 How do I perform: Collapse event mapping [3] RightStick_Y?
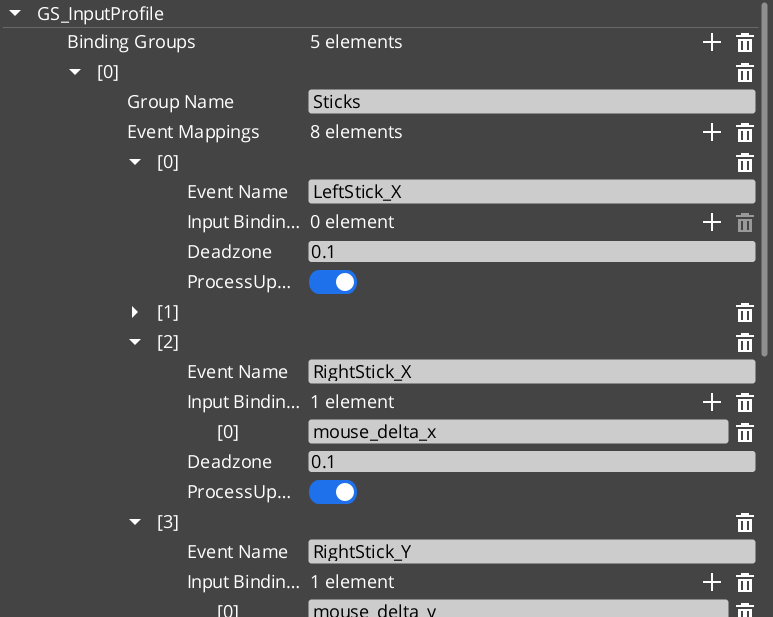pyautogui.click(x=136, y=522)
